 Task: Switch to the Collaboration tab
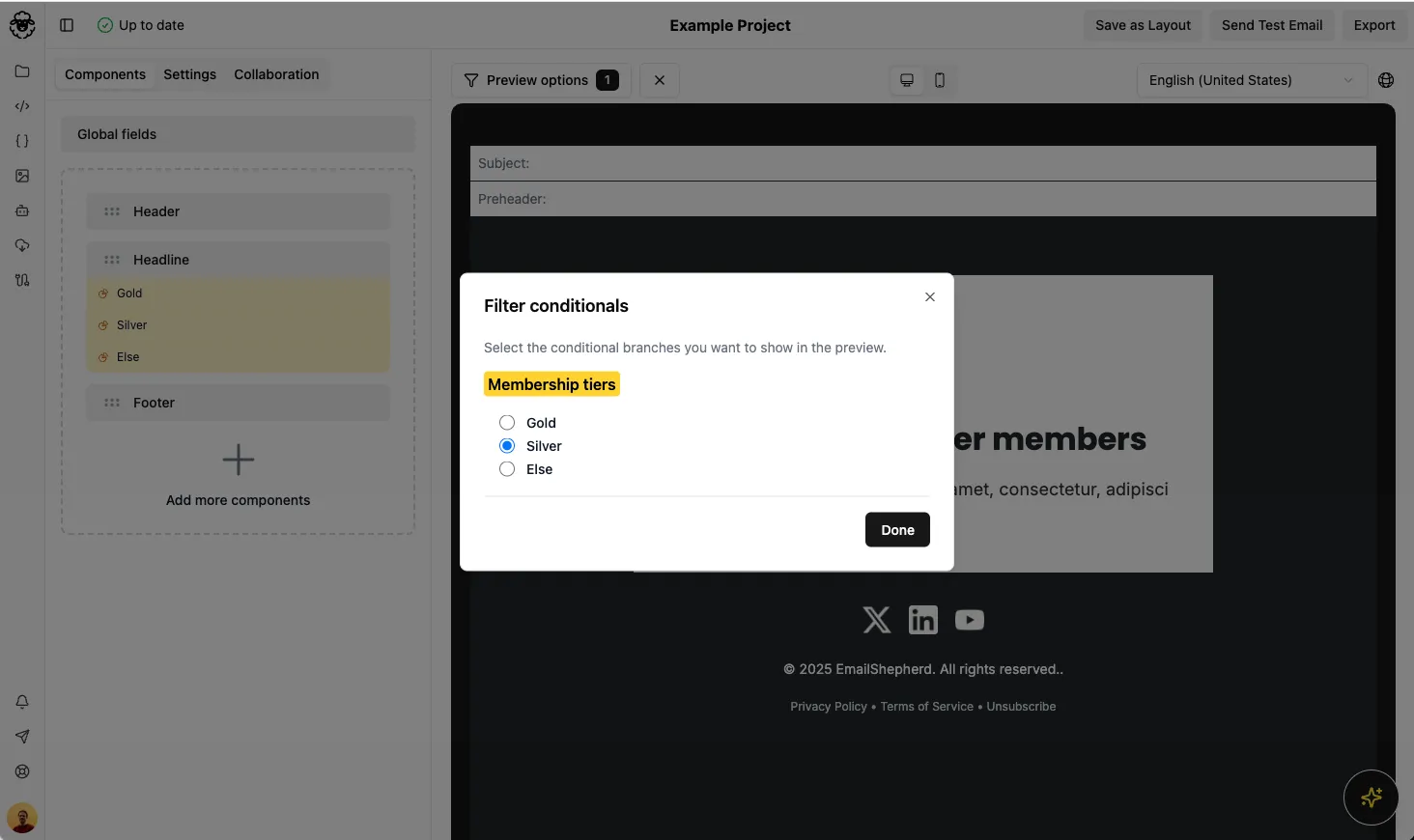pos(276,74)
